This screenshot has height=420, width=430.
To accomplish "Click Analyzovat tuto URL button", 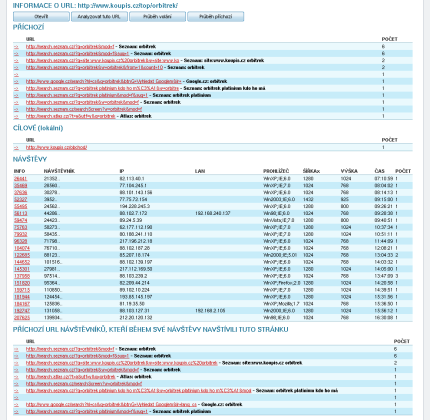I will pos(99,16).
